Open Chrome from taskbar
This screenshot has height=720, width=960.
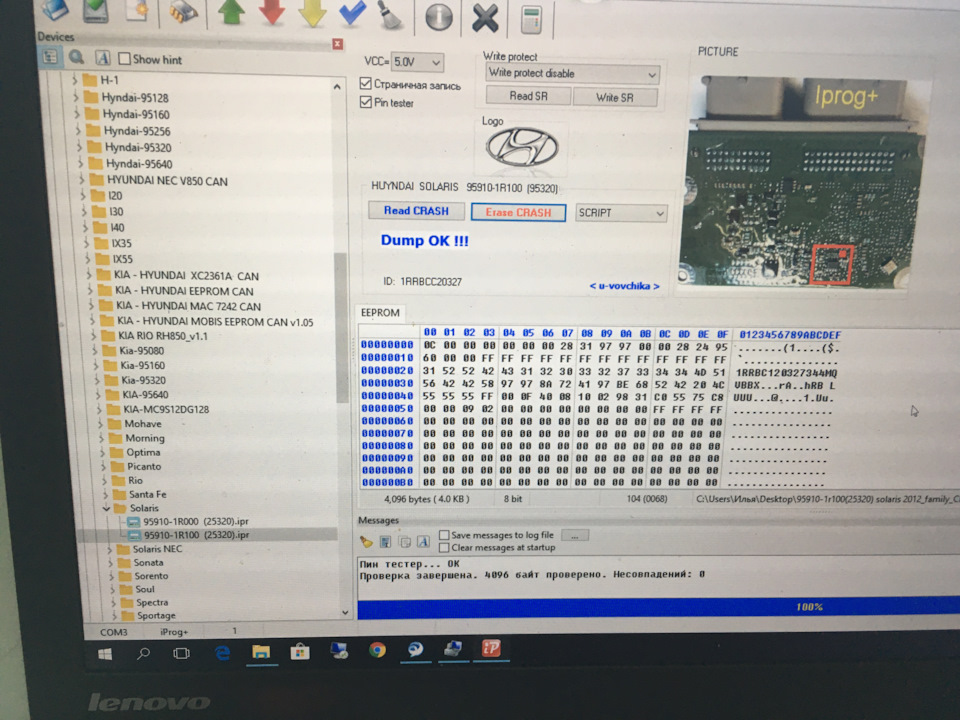(377, 650)
